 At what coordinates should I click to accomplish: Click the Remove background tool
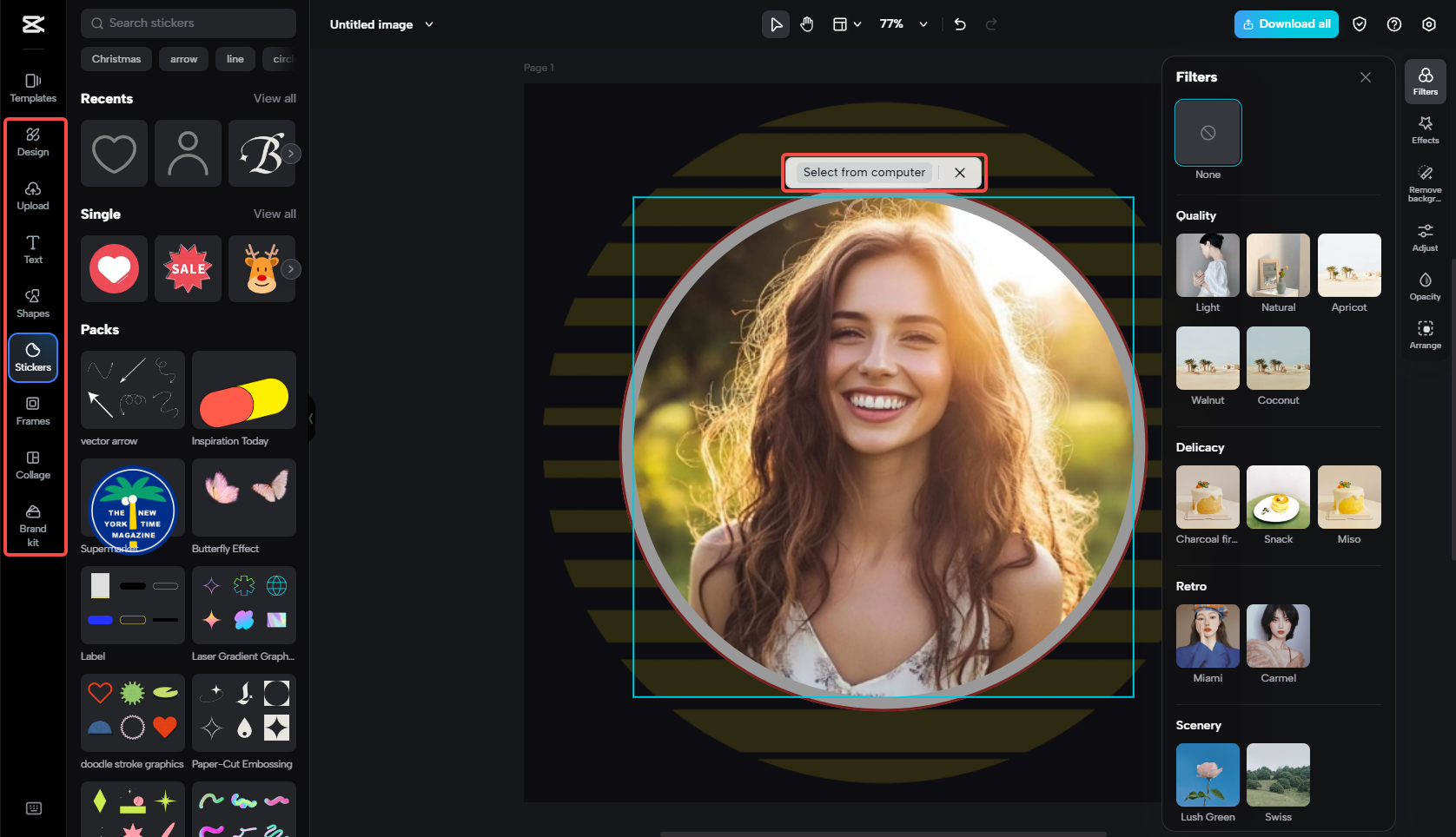[x=1425, y=182]
